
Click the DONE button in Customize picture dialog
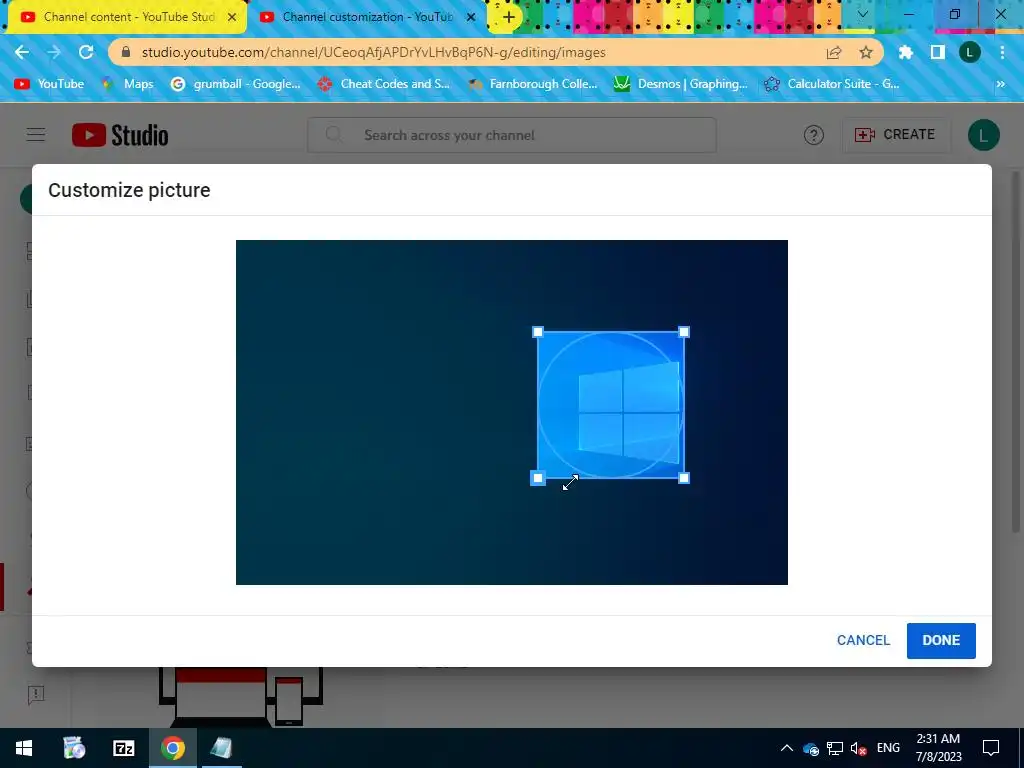(940, 640)
